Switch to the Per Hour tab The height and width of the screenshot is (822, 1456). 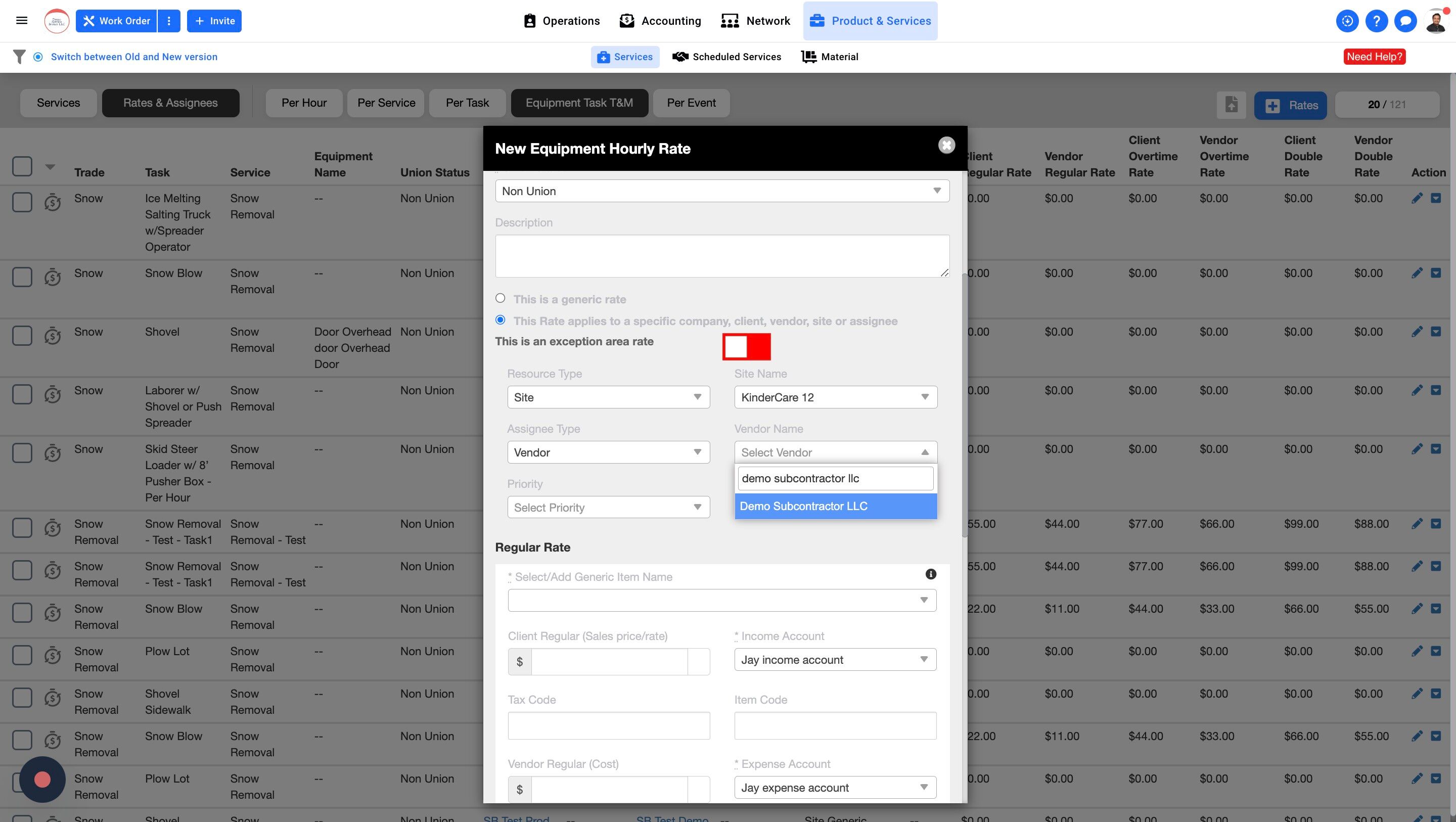(x=304, y=103)
